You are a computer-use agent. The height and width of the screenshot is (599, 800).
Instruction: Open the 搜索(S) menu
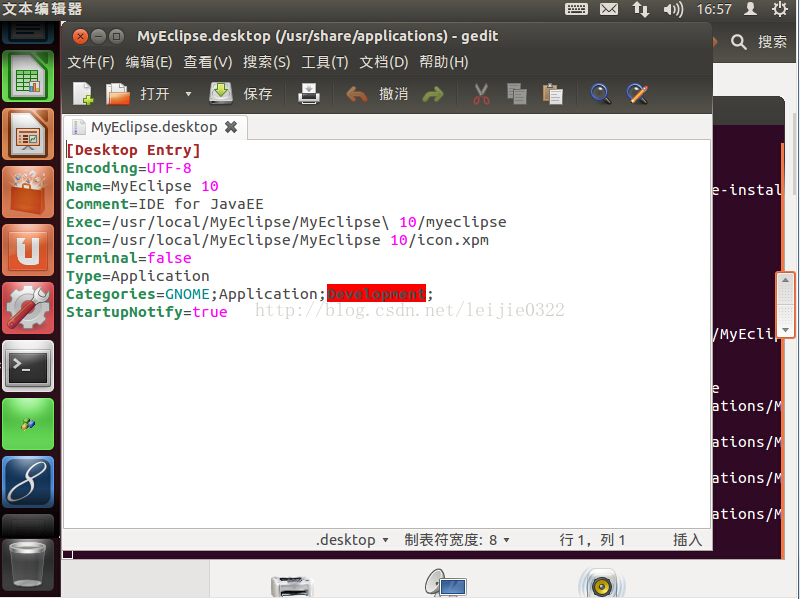point(266,62)
